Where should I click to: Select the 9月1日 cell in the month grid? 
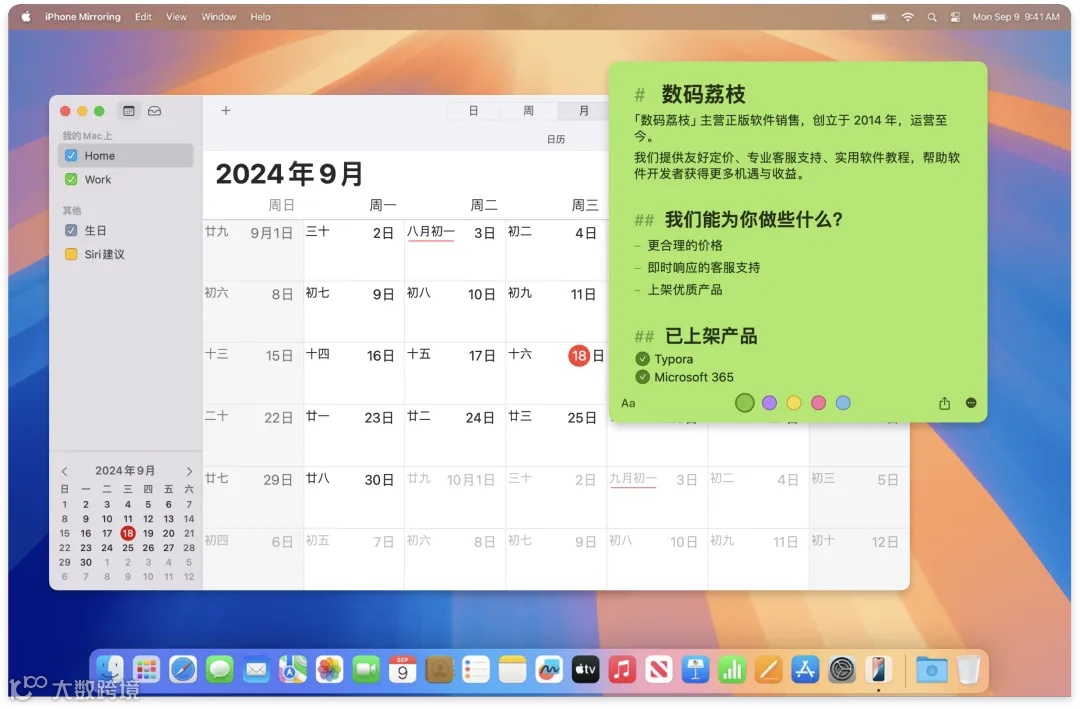pyautogui.click(x=253, y=250)
